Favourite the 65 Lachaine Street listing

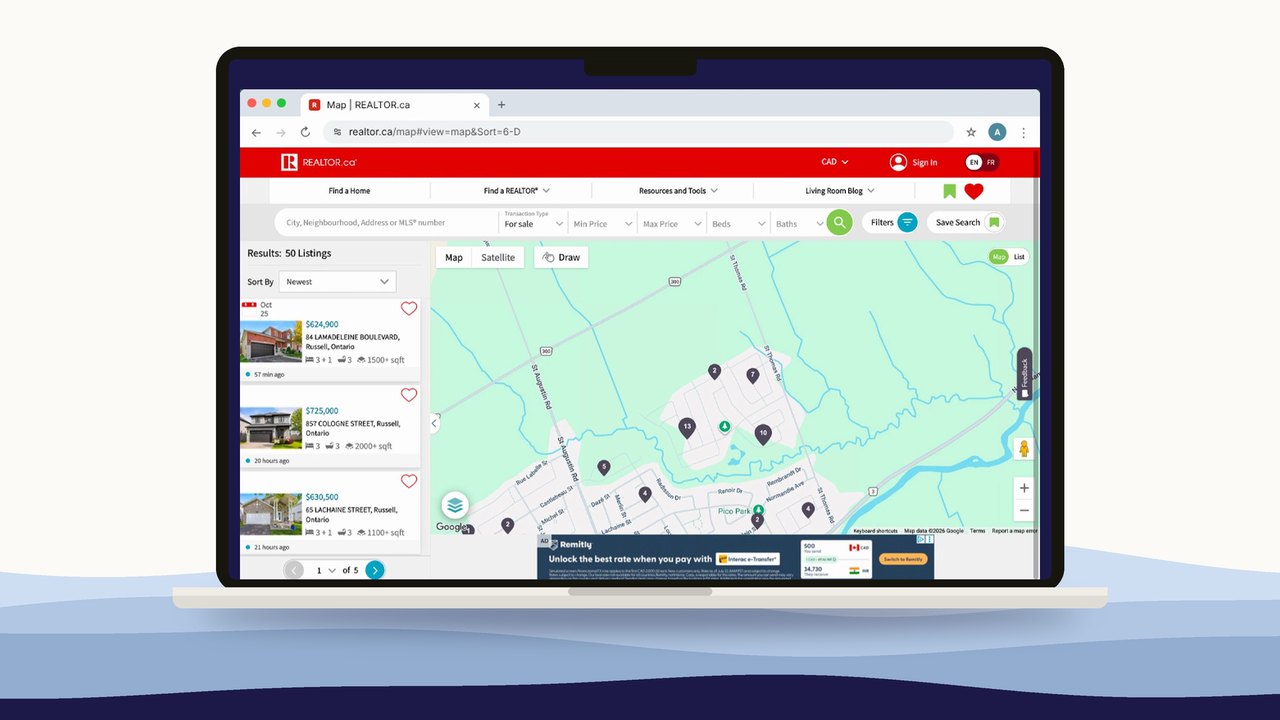(408, 481)
